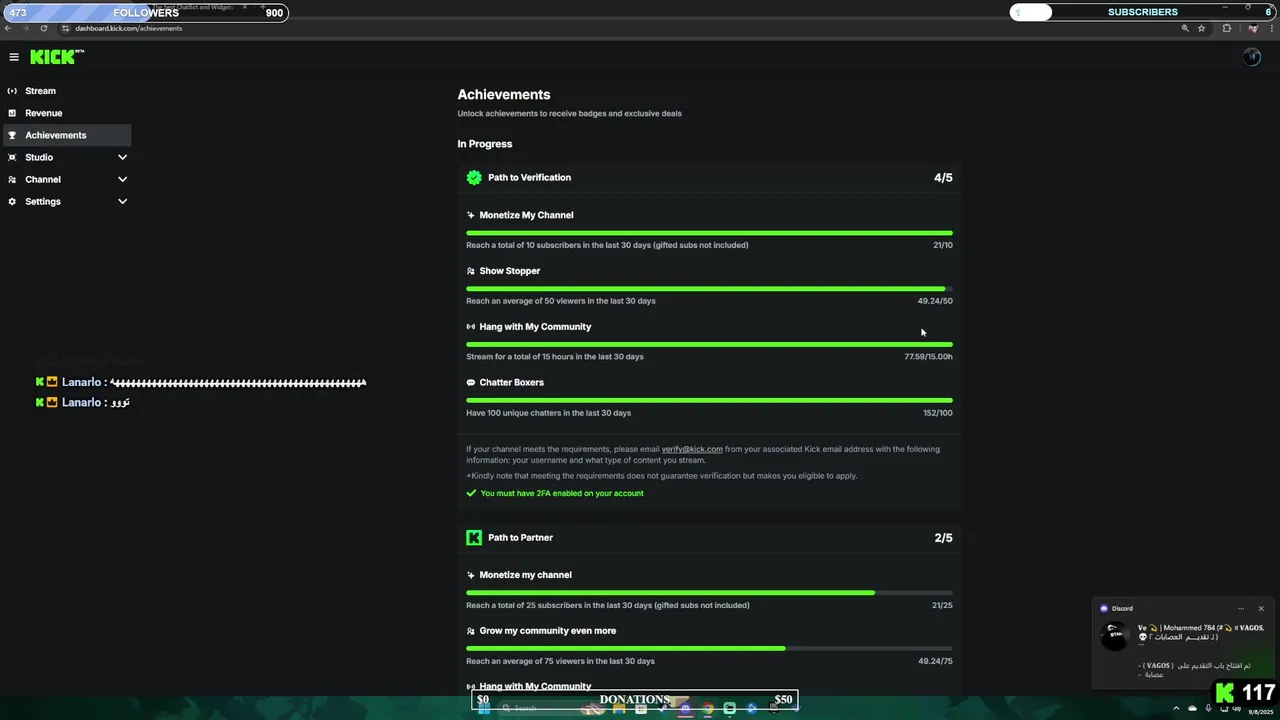This screenshot has width=1280, height=720.
Task: Show hidden icons in the system tray
Action: pyautogui.click(x=1176, y=708)
